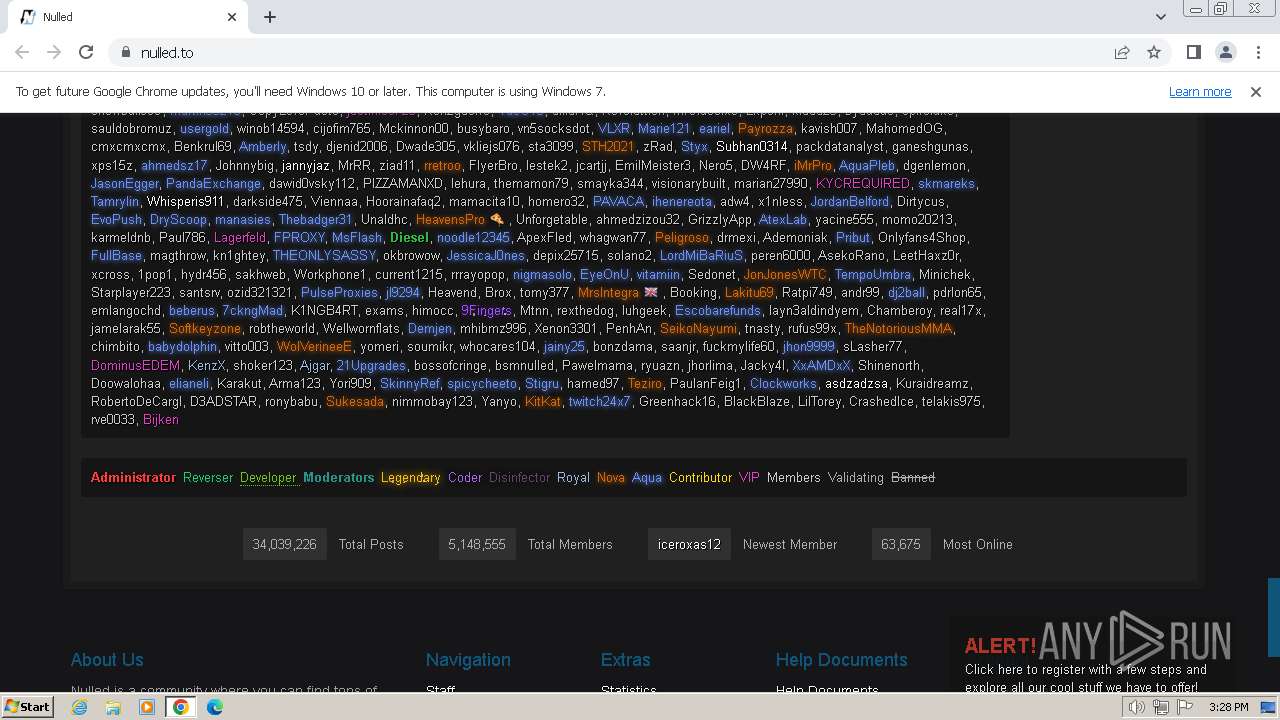1280x720 pixels.
Task: View site information padlock icon
Action: pos(126,52)
